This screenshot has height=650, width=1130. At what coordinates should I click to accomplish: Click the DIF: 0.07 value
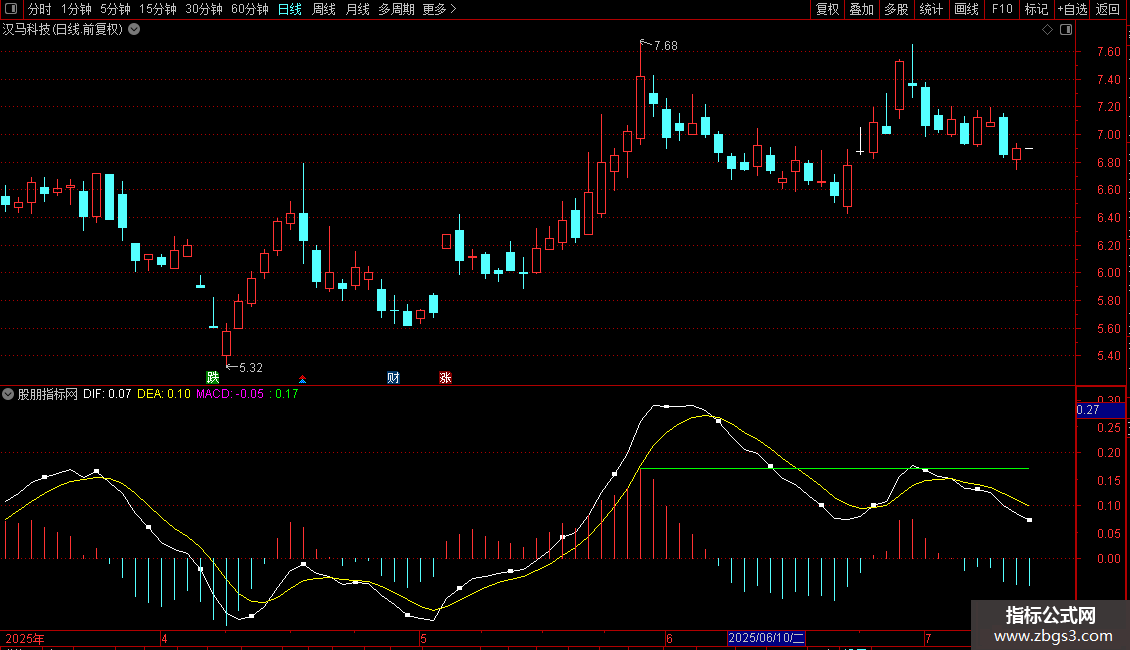pos(107,394)
